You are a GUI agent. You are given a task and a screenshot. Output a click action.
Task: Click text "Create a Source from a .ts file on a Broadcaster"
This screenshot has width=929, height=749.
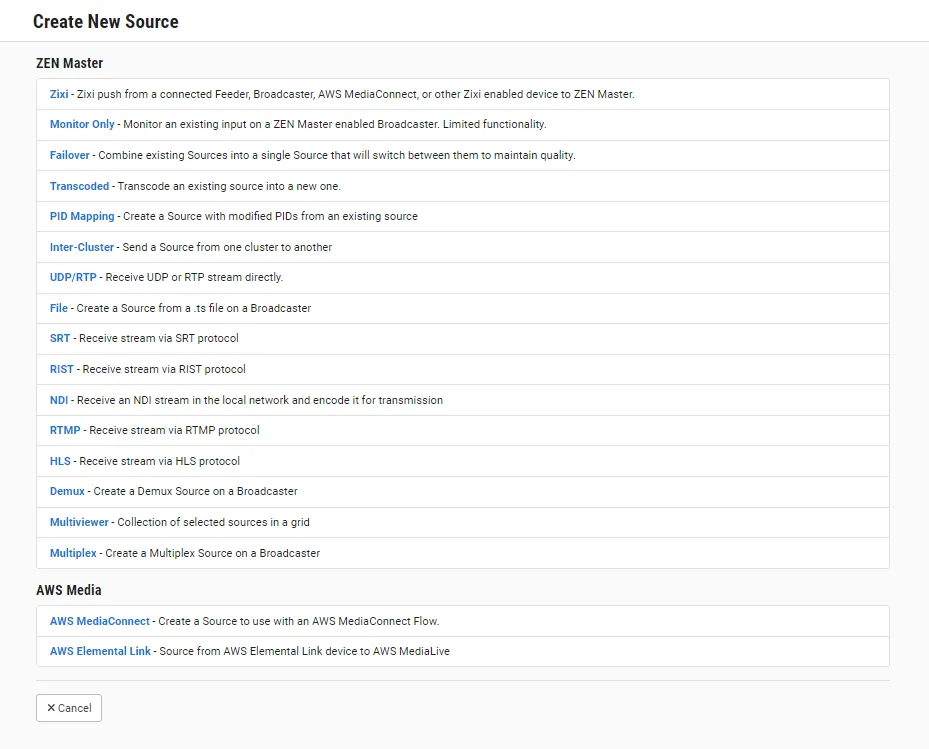click(x=194, y=308)
